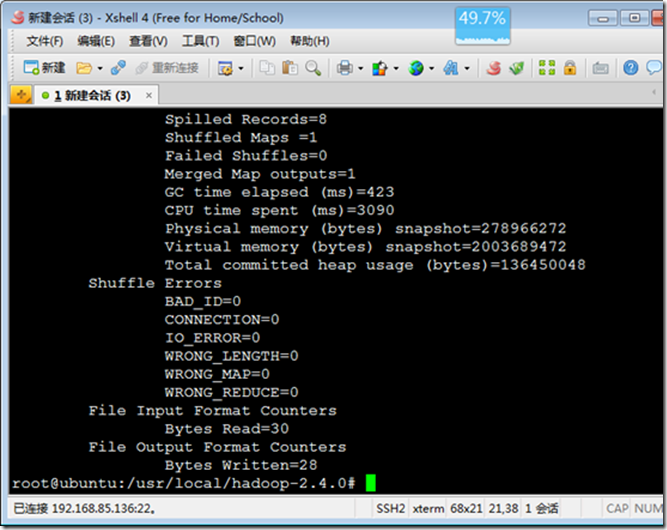Expand the Print dropdown arrow

pyautogui.click(x=360, y=68)
